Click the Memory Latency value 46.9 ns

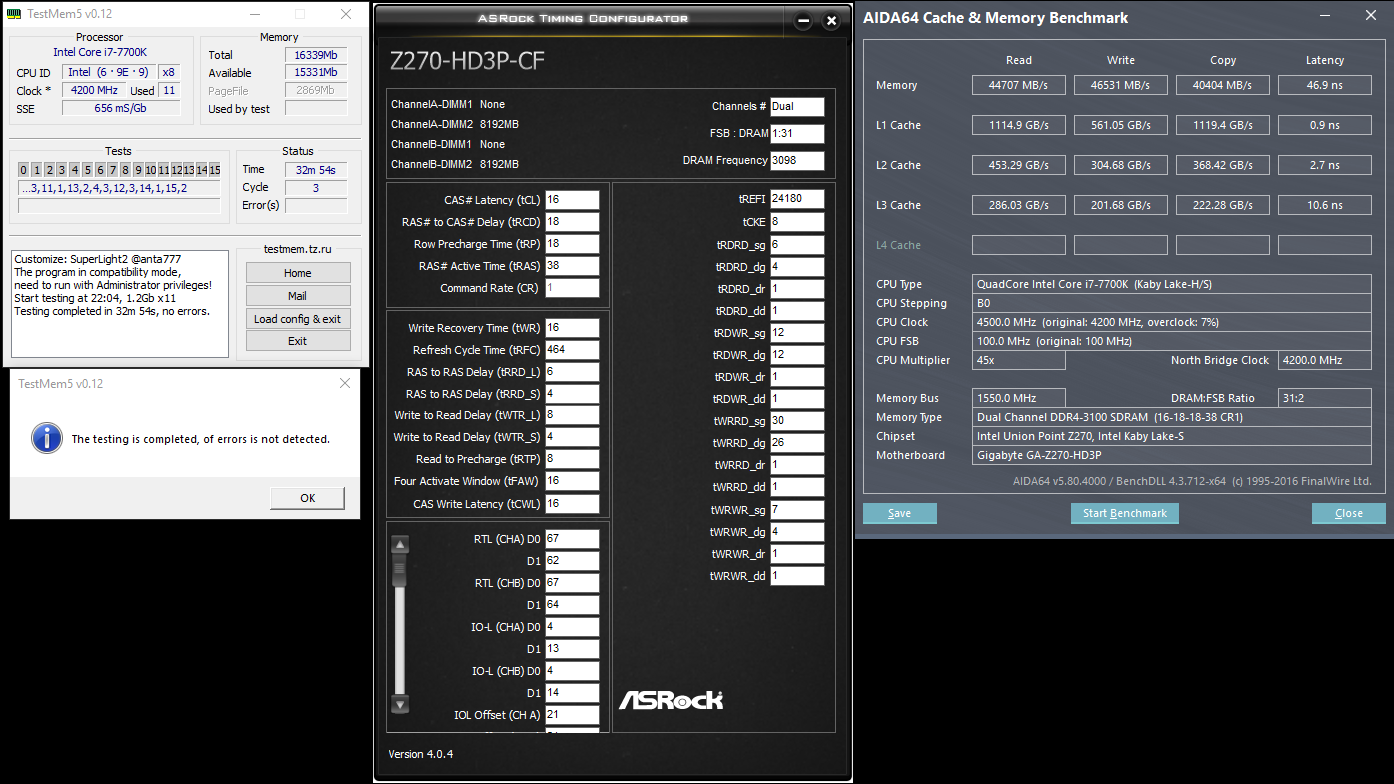[1325, 85]
